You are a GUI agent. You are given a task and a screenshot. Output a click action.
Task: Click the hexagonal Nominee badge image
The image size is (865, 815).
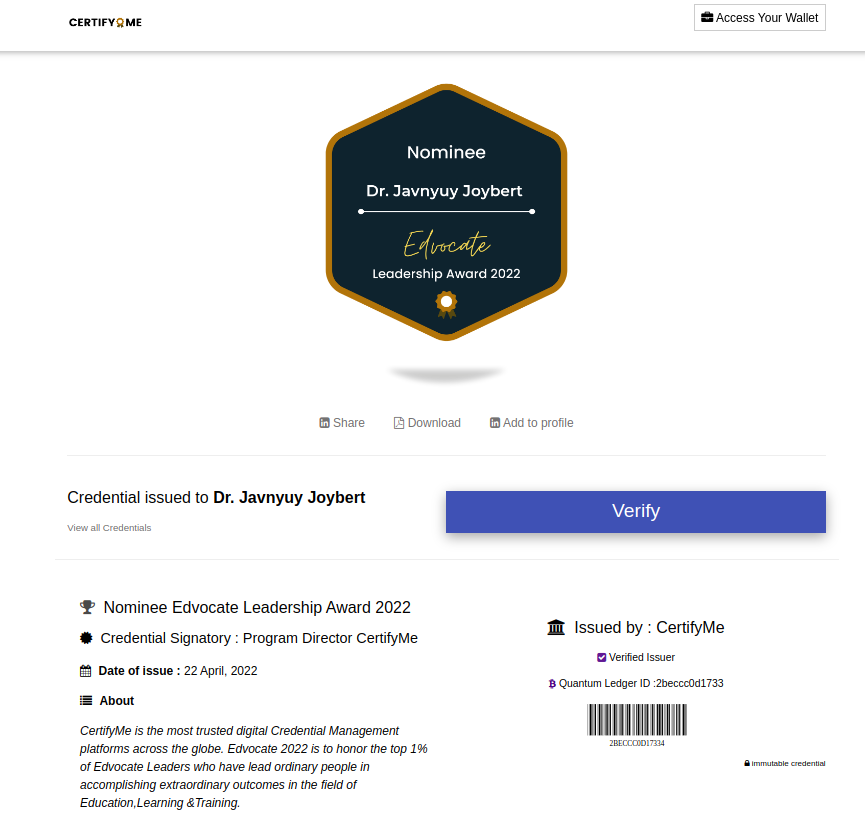[445, 212]
